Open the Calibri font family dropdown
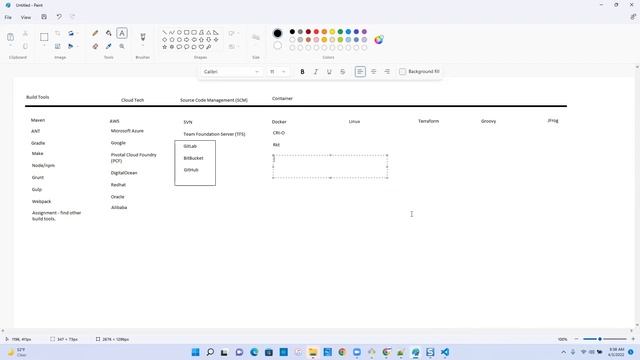Screen dimensions: 640x360 231,71
